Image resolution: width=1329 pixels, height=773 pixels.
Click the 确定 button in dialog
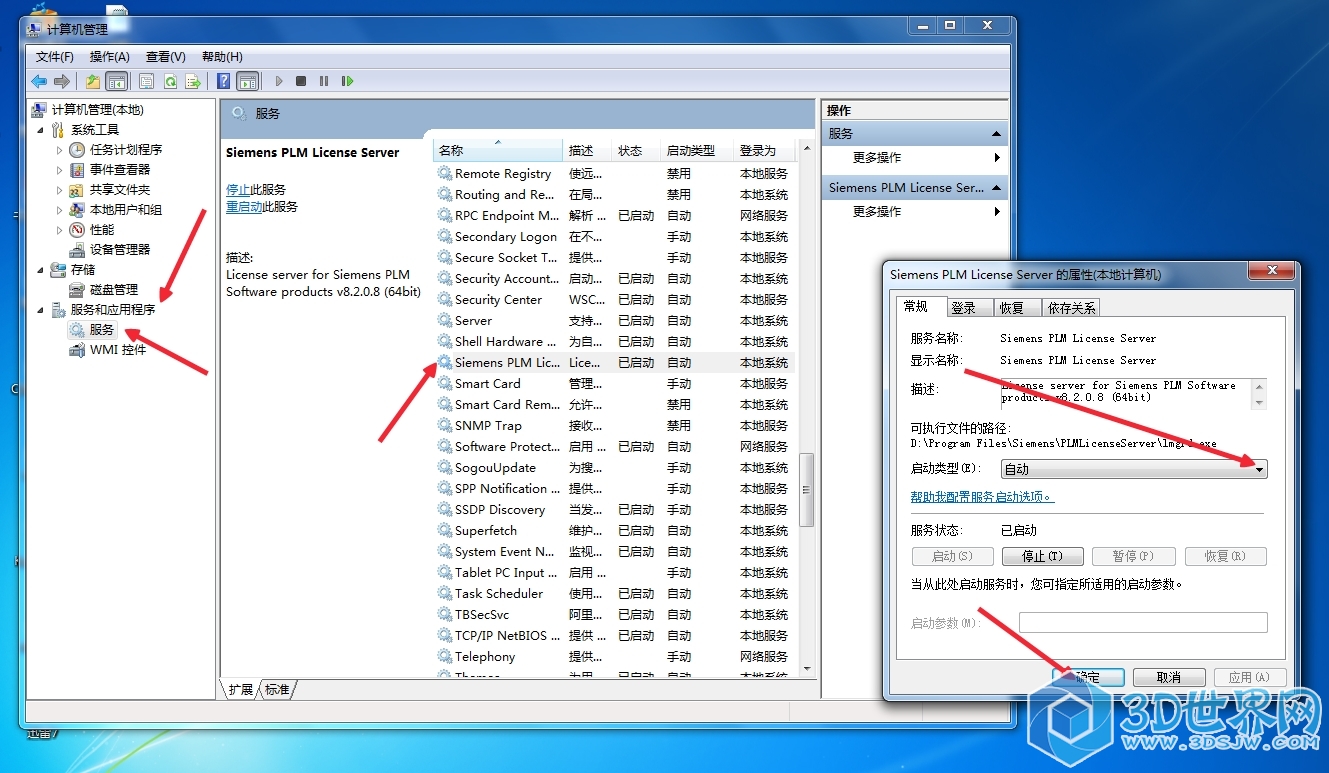1088,678
